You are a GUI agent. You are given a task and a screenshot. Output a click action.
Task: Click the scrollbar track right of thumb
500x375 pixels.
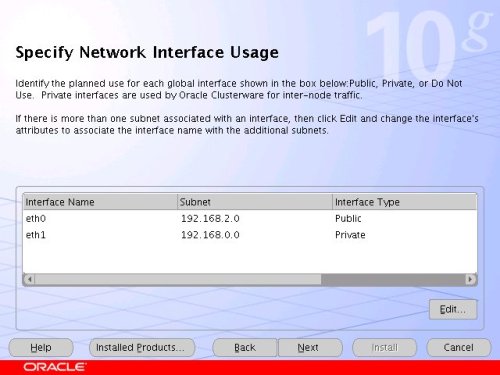point(393,279)
